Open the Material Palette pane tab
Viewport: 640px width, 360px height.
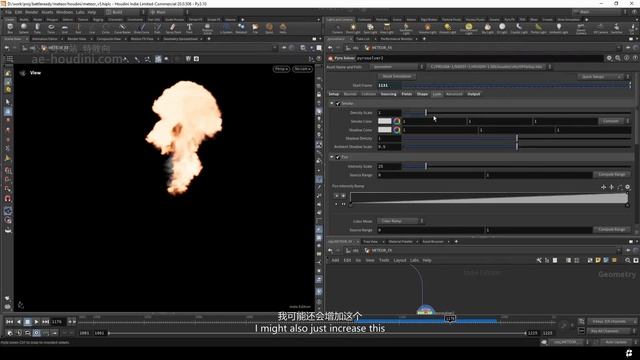pyautogui.click(x=400, y=242)
